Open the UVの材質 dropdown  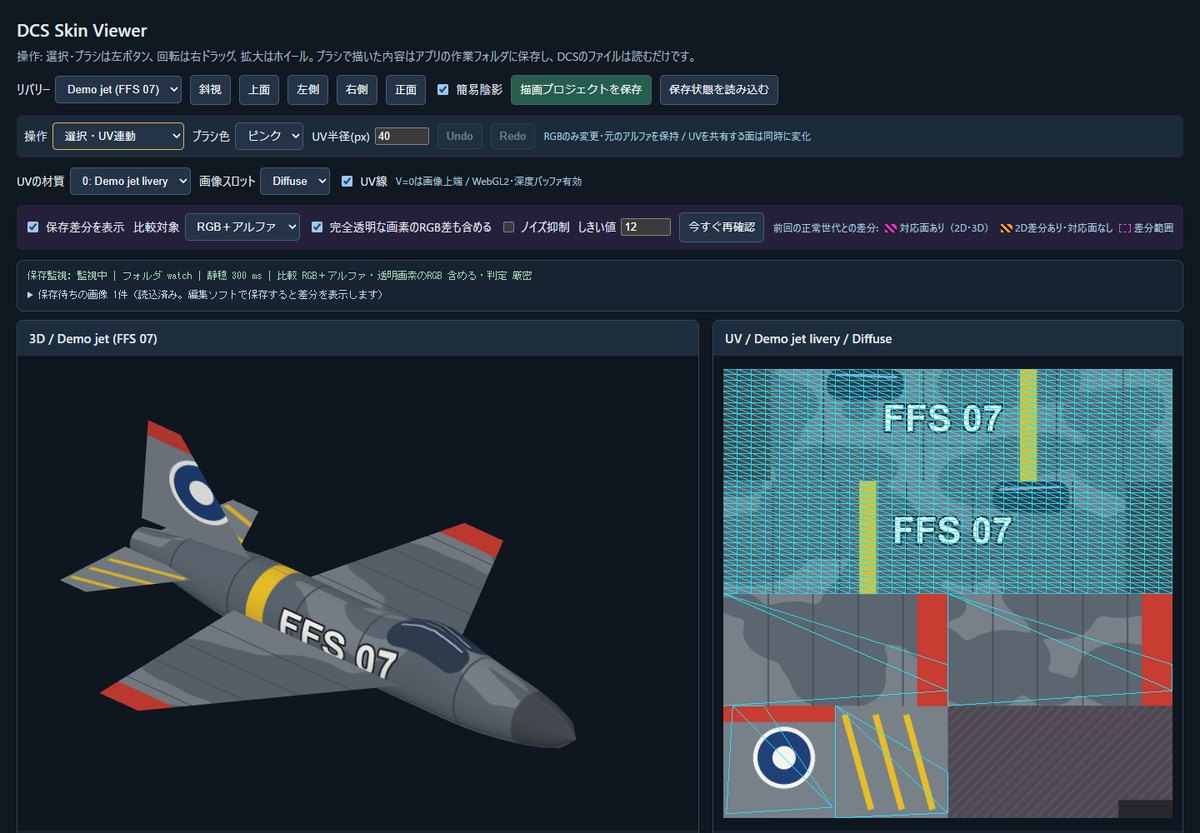pos(130,181)
